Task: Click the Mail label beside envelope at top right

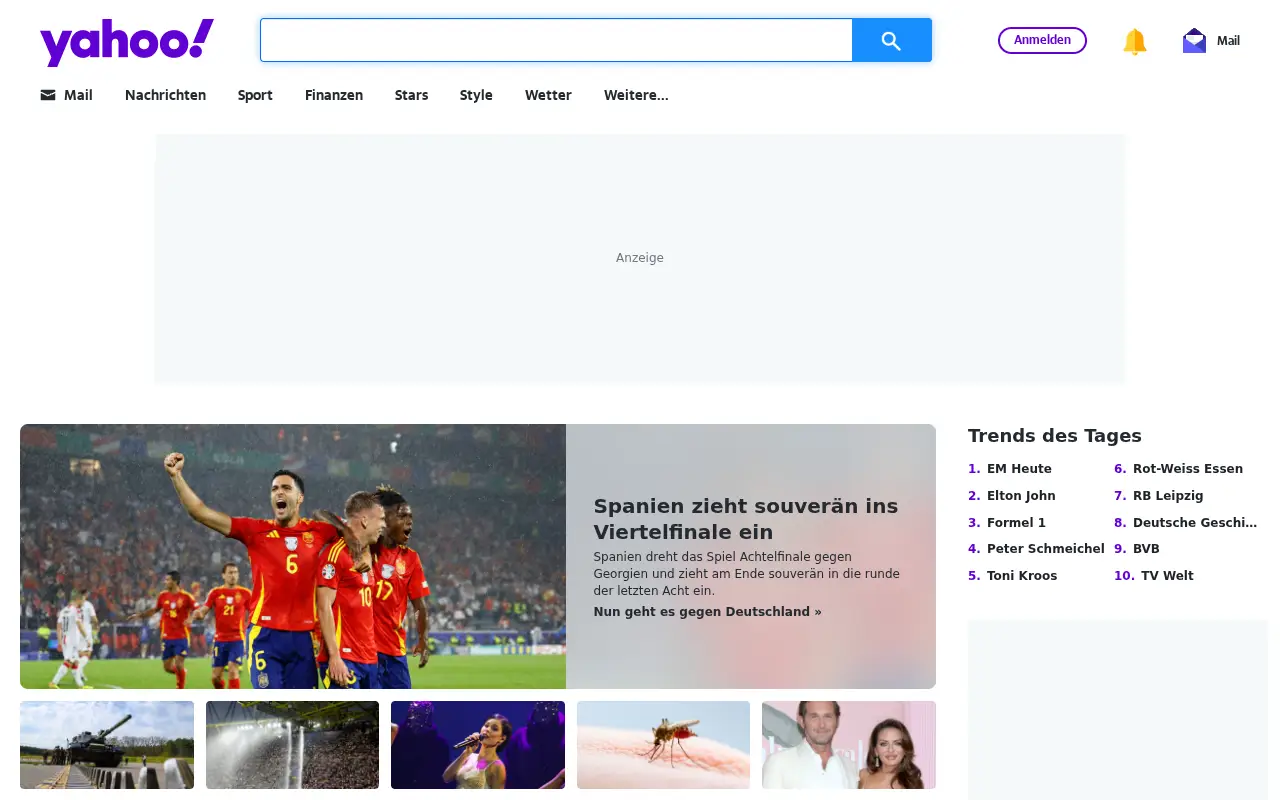Action: point(1228,41)
